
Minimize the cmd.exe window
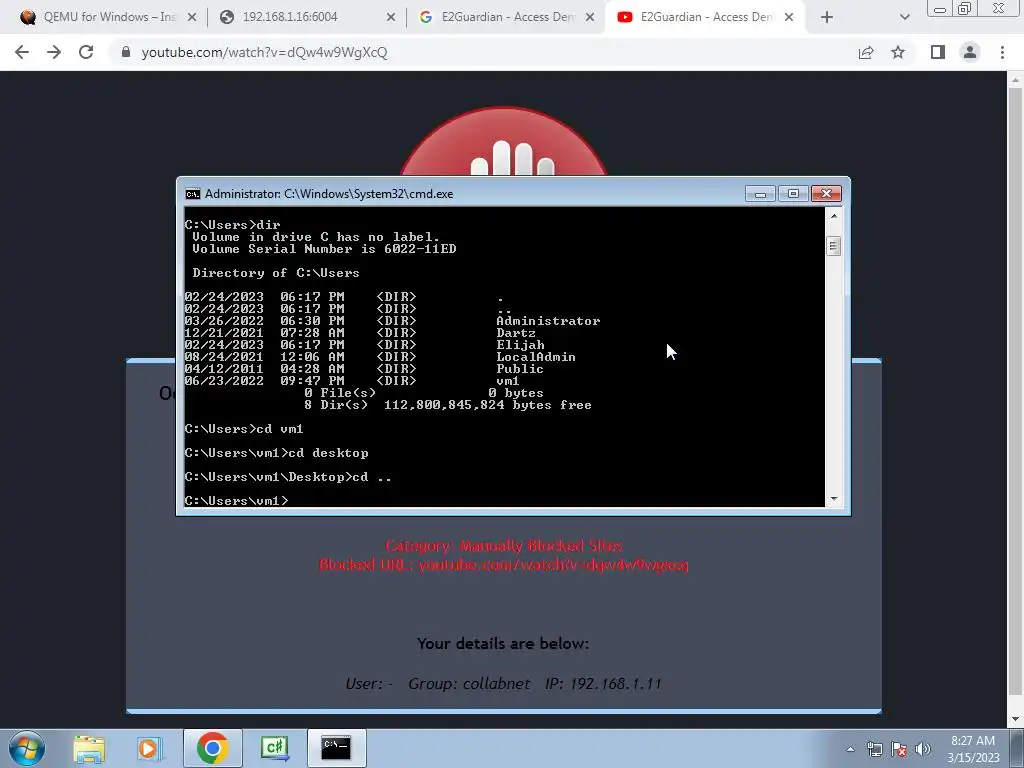[760, 194]
